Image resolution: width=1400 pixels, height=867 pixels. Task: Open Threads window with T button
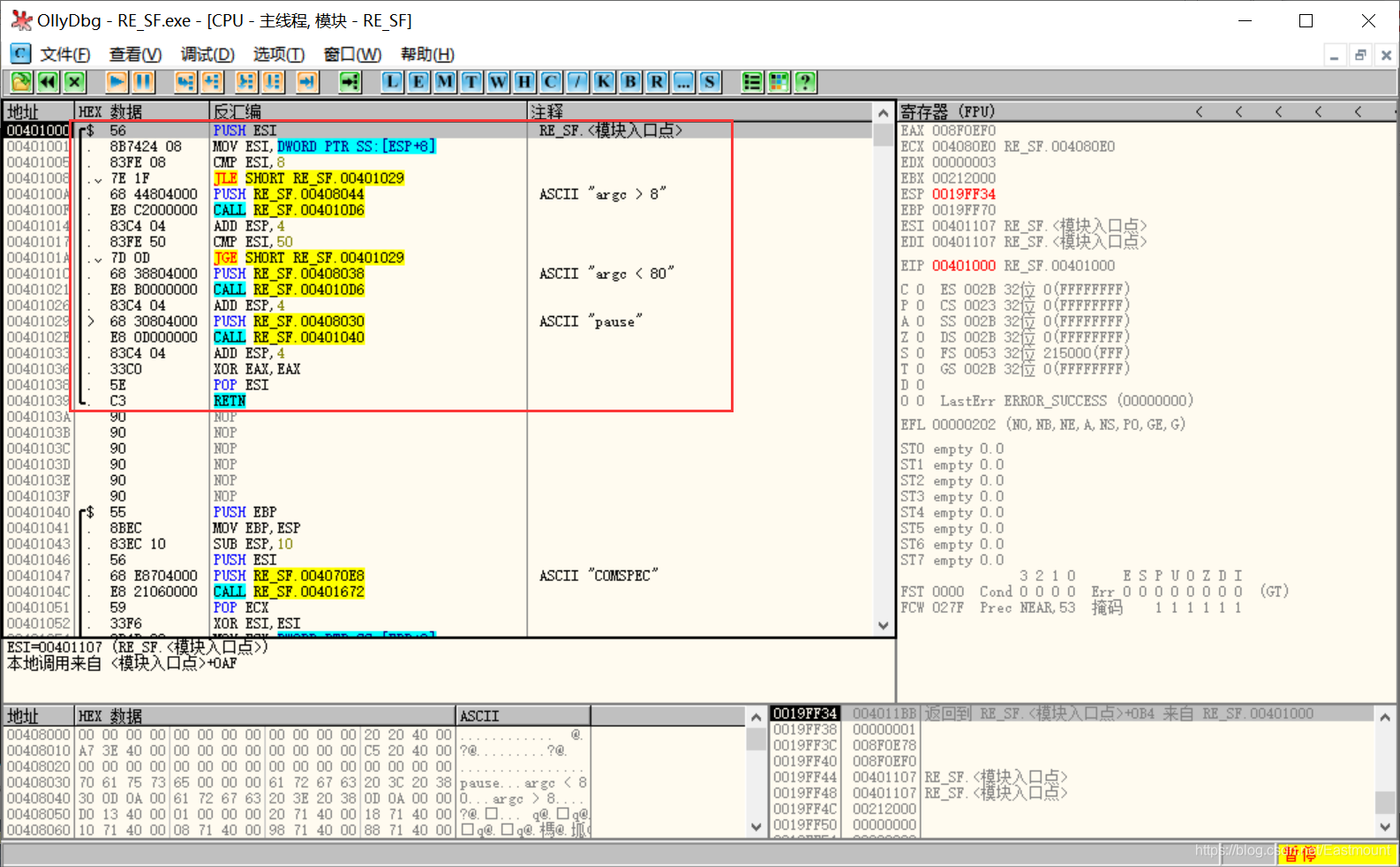[x=471, y=82]
